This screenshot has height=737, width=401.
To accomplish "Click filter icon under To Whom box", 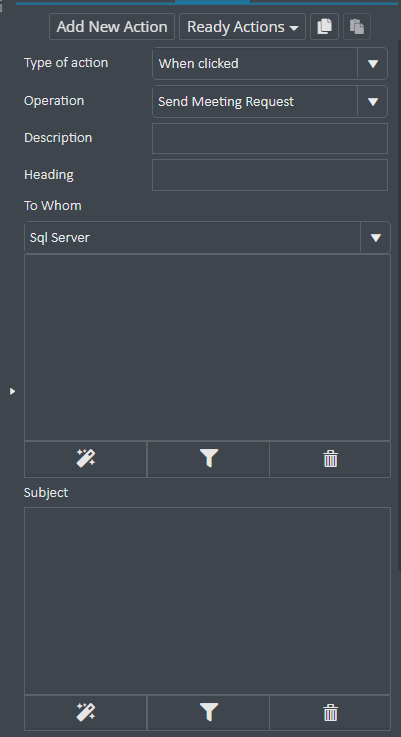I will tap(208, 459).
